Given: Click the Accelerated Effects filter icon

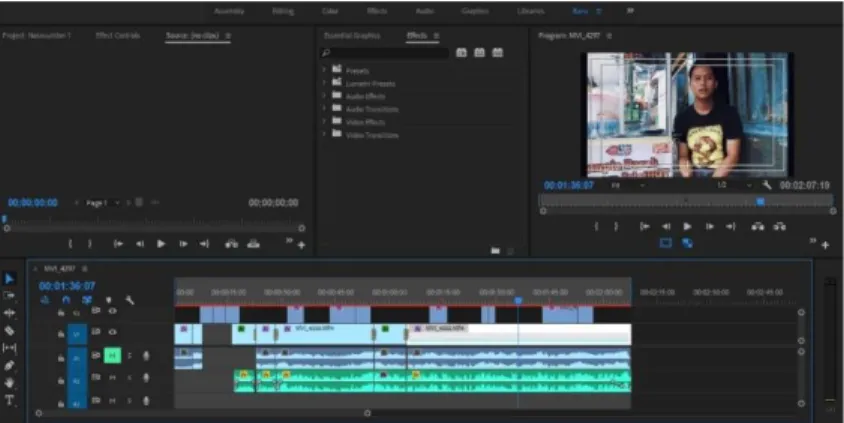Looking at the screenshot, I should click(x=461, y=52).
